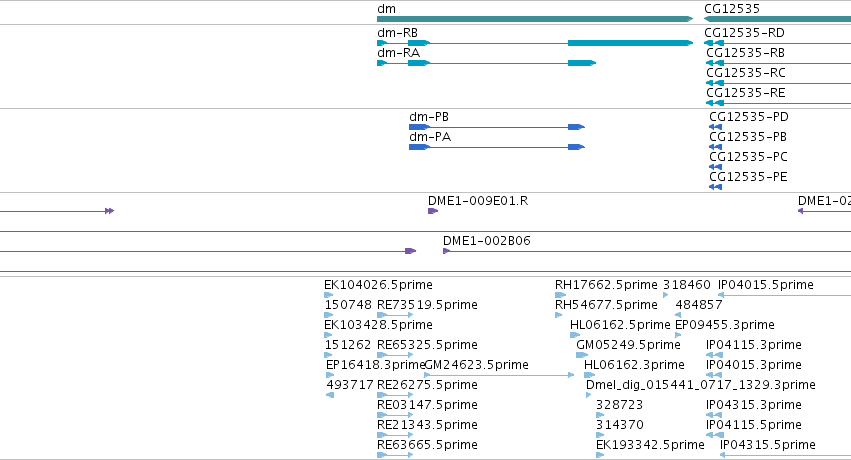Select the dm-RA transcript feature
Screen dimensions: 851x460
(486, 63)
